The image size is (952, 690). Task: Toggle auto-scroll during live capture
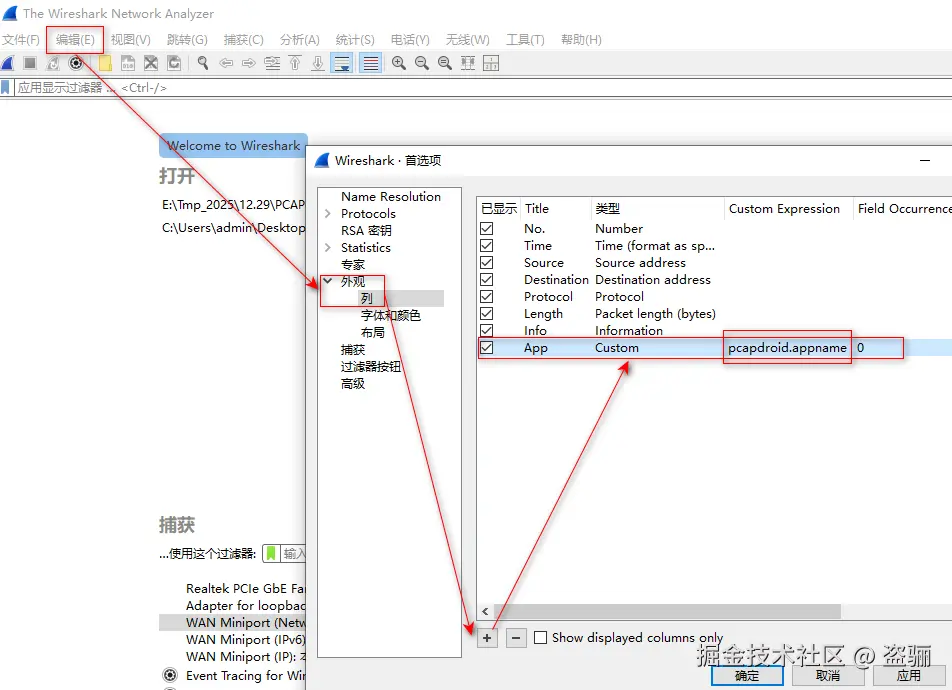[x=342, y=63]
